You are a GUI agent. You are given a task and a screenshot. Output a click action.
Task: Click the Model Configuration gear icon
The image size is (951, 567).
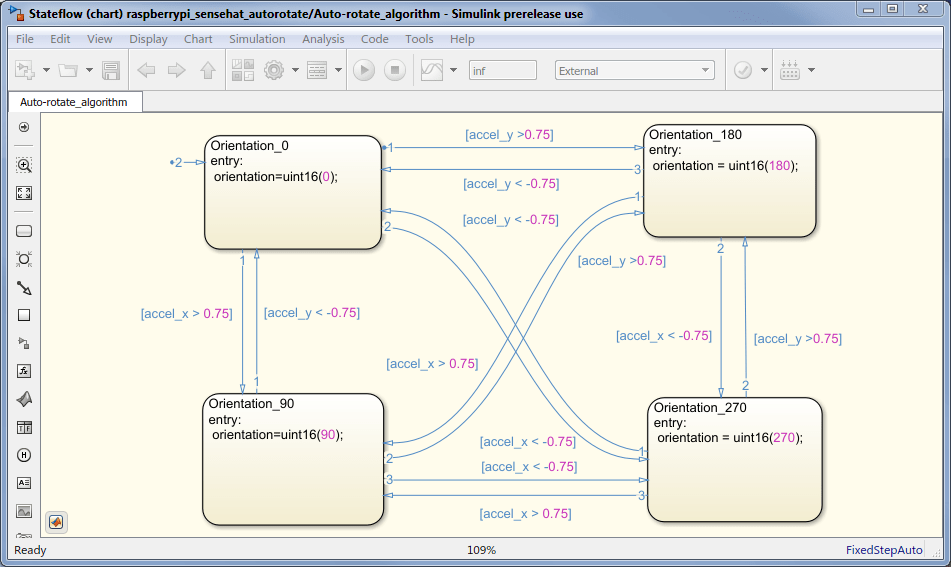pos(274,70)
